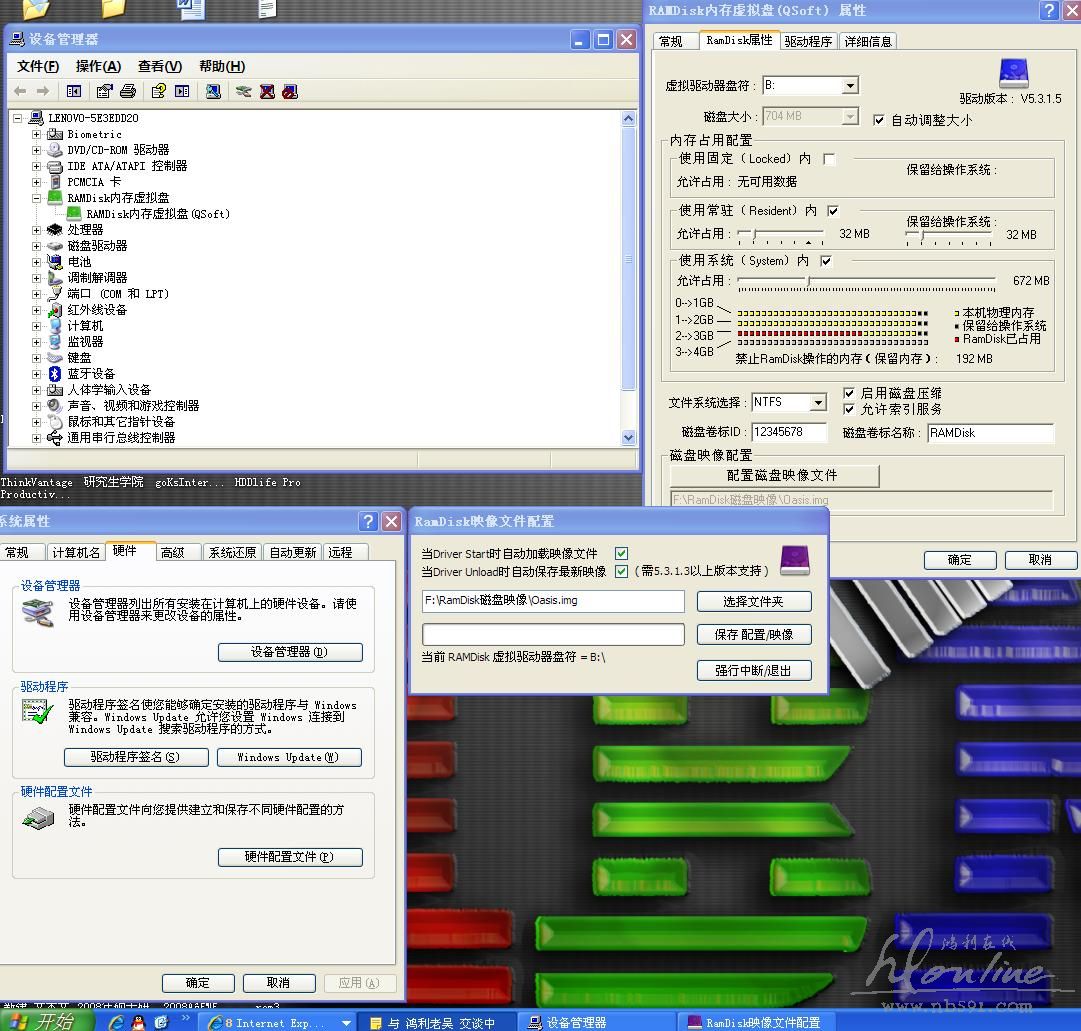The image size is (1081, 1031).
Task: Click the print icon in Device Manager toolbar
Action: click(128, 91)
